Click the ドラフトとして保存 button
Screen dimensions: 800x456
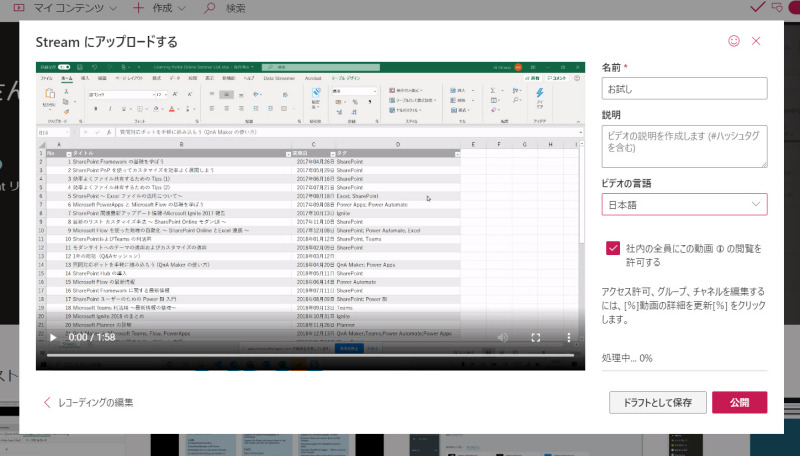(658, 402)
